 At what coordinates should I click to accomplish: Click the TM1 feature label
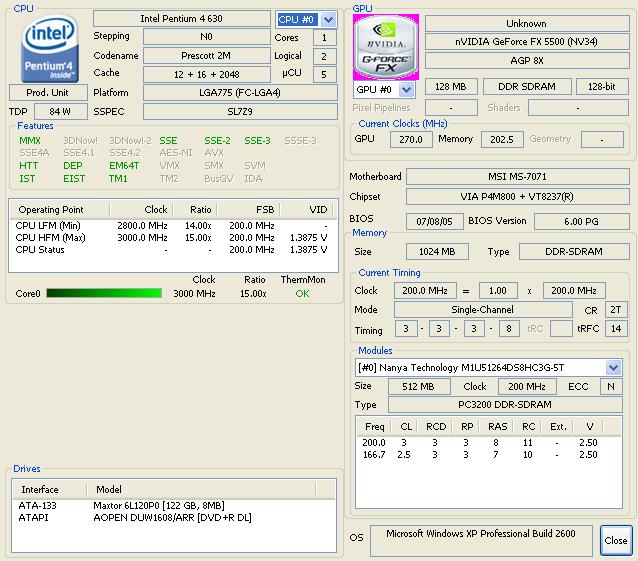click(118, 179)
